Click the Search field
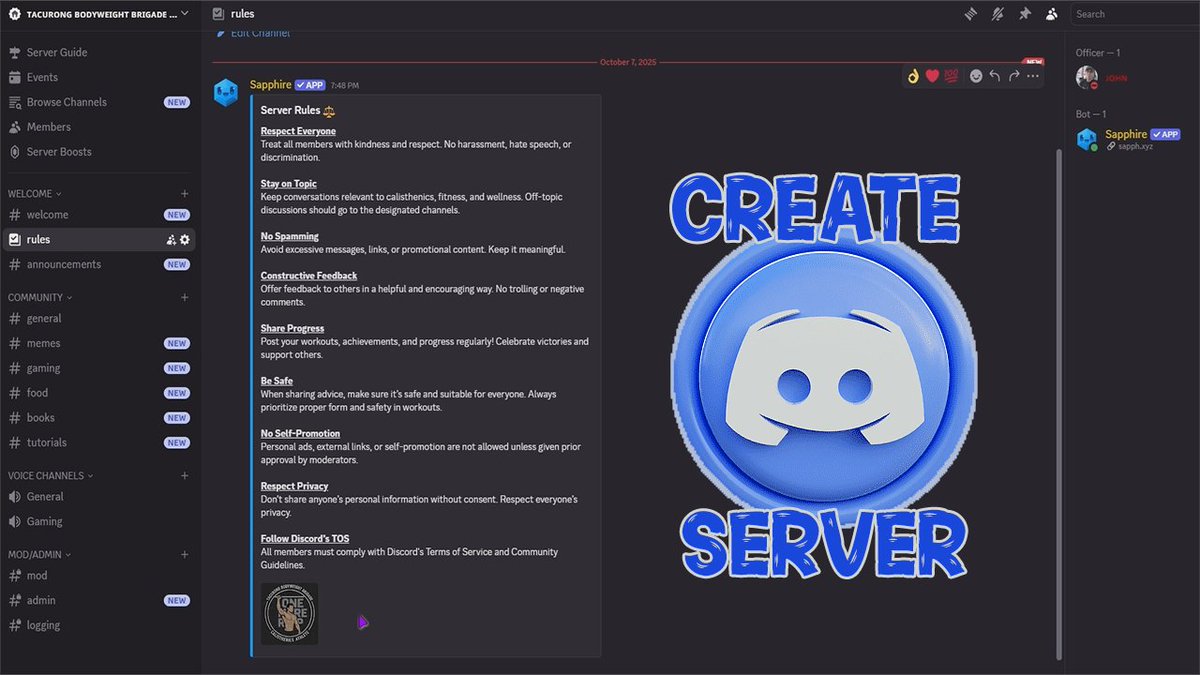 [1135, 14]
